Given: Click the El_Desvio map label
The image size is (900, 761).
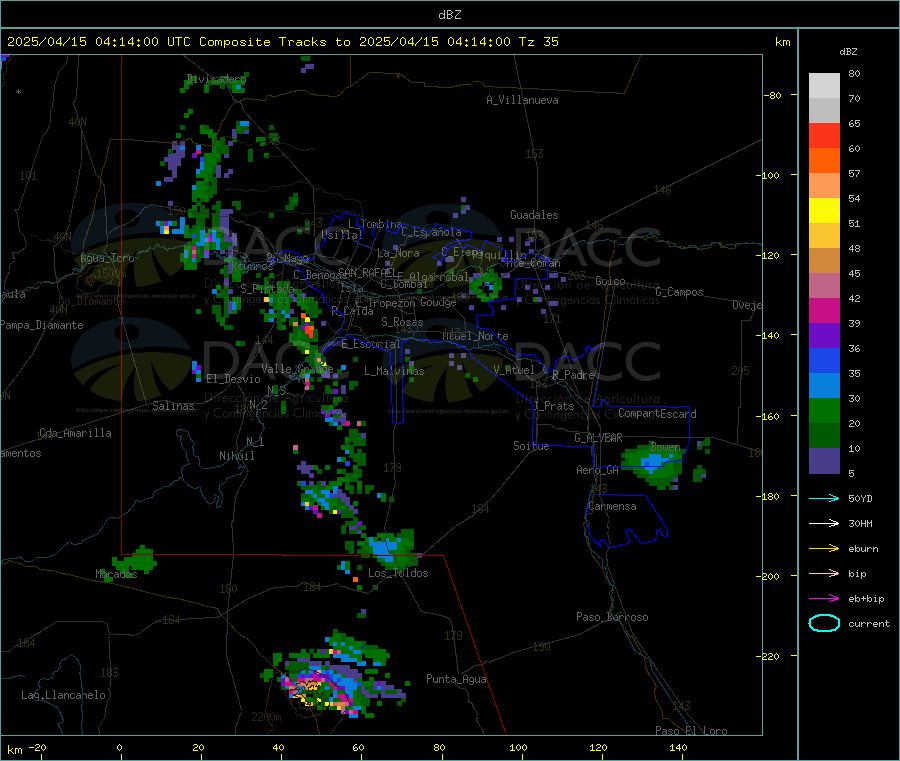Looking at the screenshot, I should coord(234,379).
